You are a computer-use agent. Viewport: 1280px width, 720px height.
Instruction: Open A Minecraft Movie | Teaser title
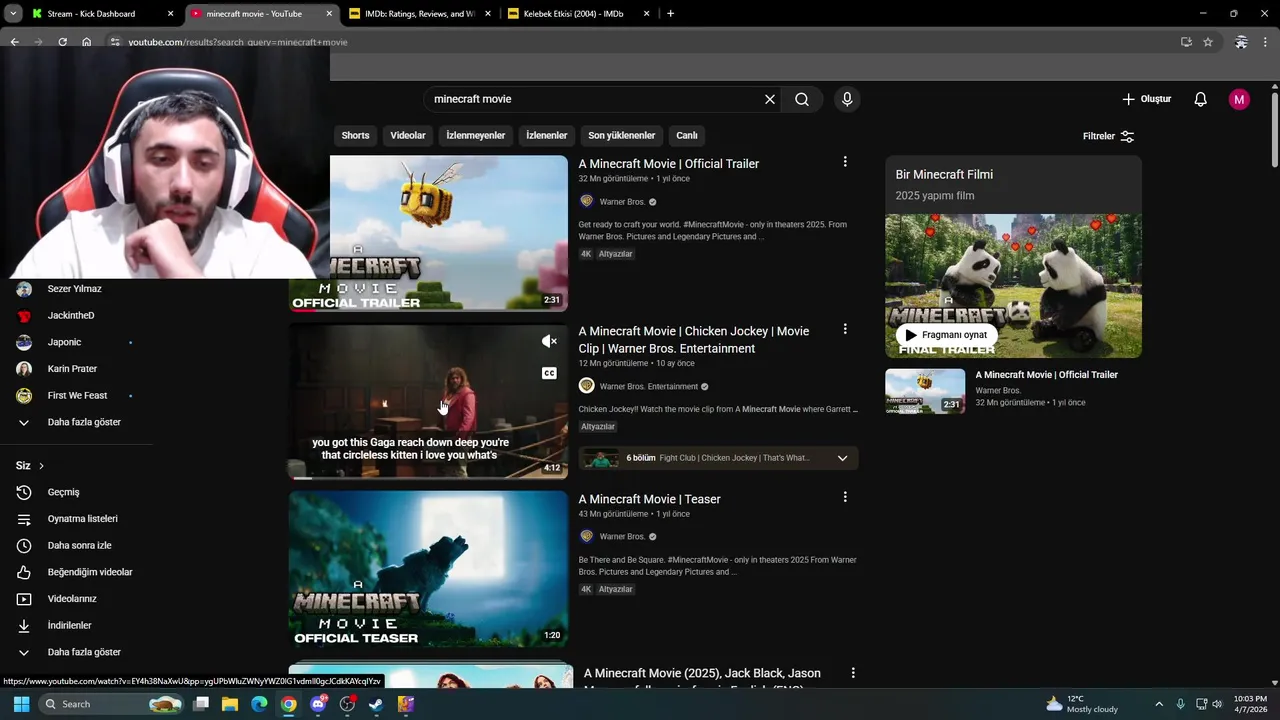pyautogui.click(x=649, y=499)
